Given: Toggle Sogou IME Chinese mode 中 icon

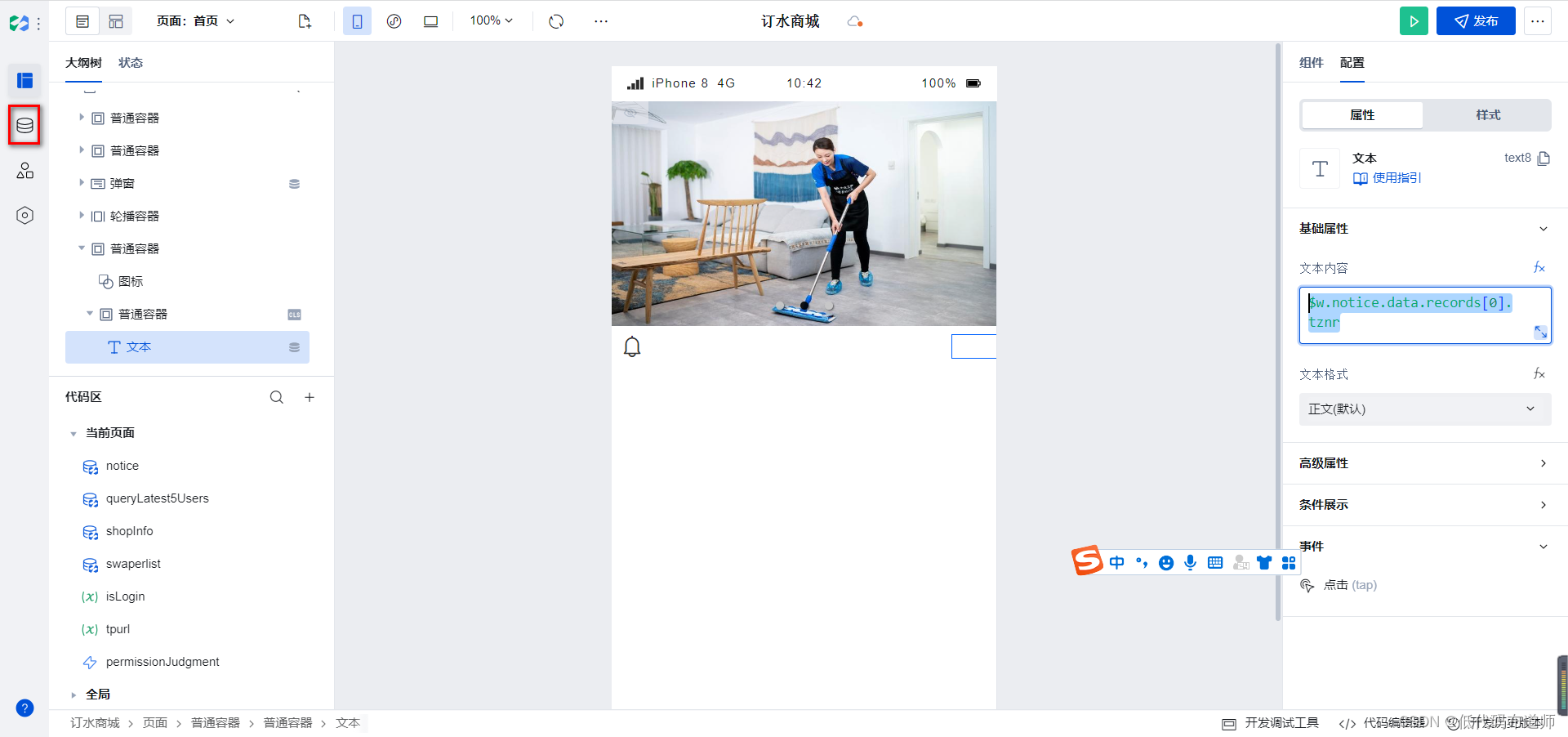Looking at the screenshot, I should tap(1116, 562).
